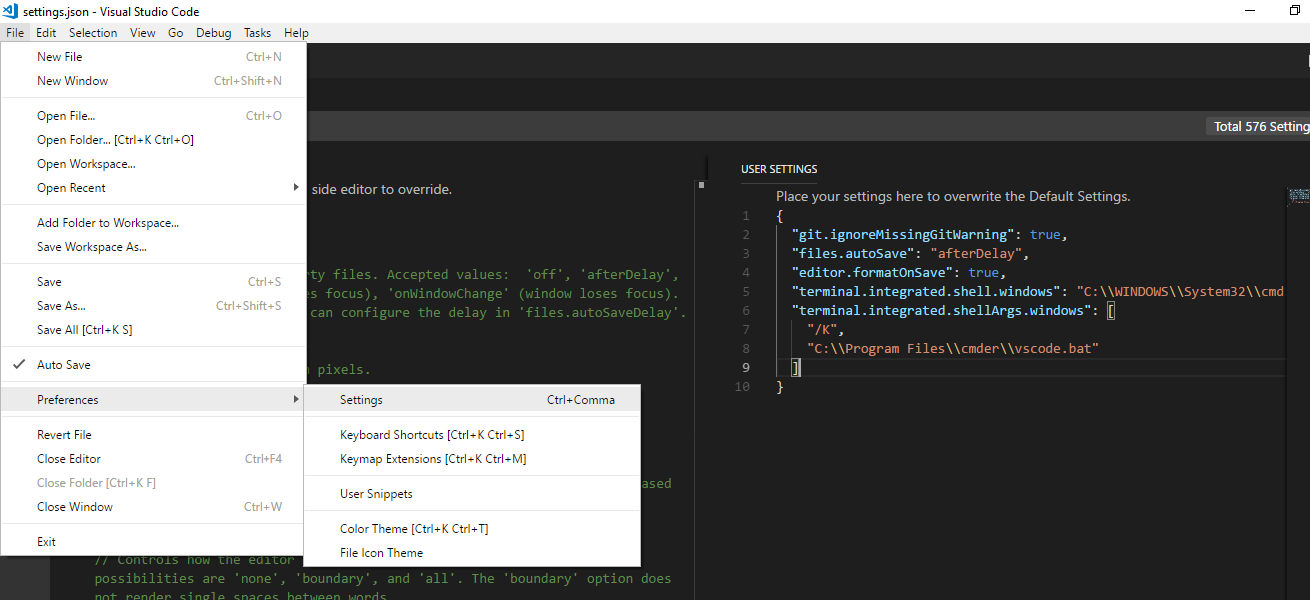Choose Save Workspace As... entry
This screenshot has width=1310, height=600.
pos(153,247)
